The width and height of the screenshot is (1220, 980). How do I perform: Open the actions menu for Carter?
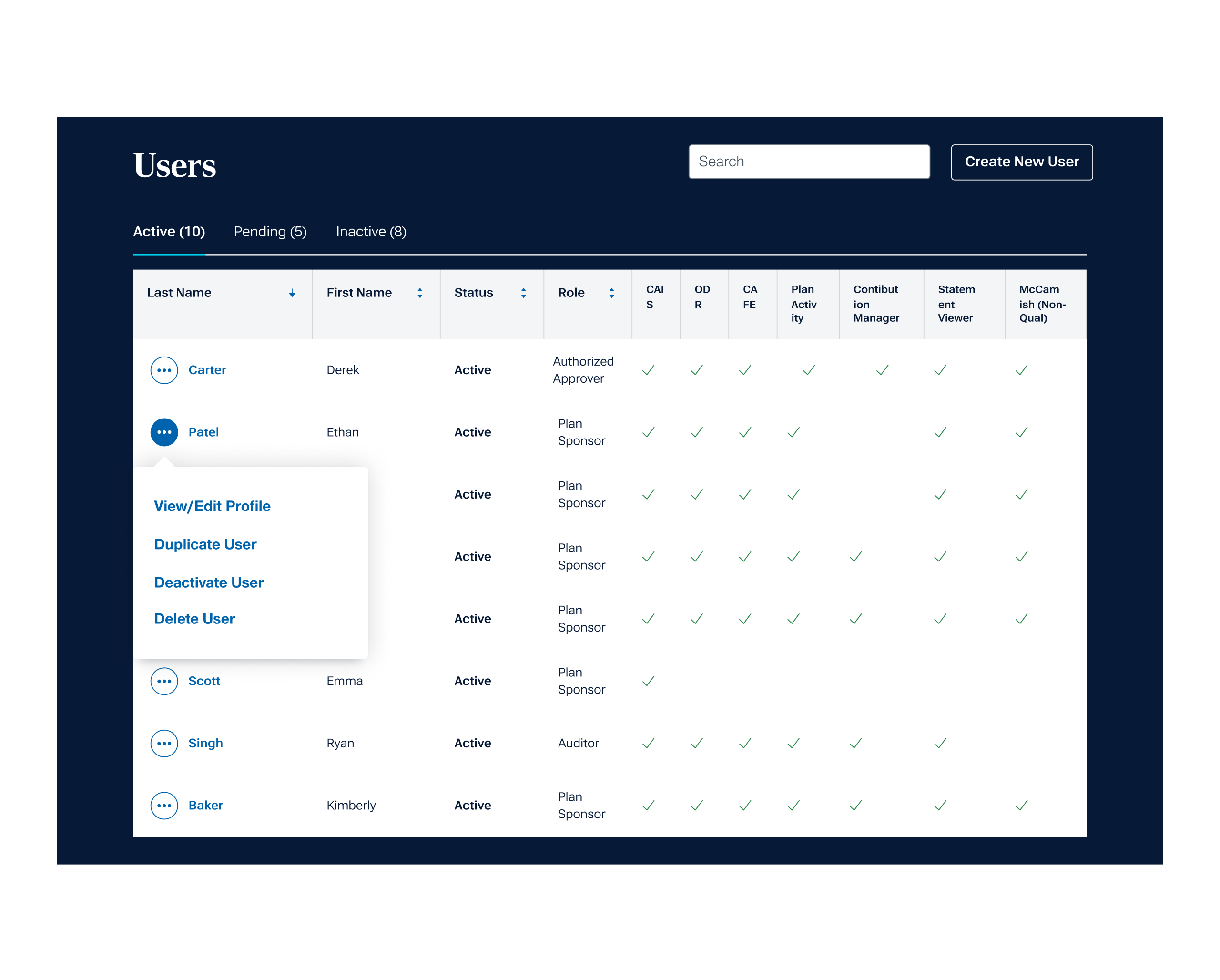(x=164, y=370)
